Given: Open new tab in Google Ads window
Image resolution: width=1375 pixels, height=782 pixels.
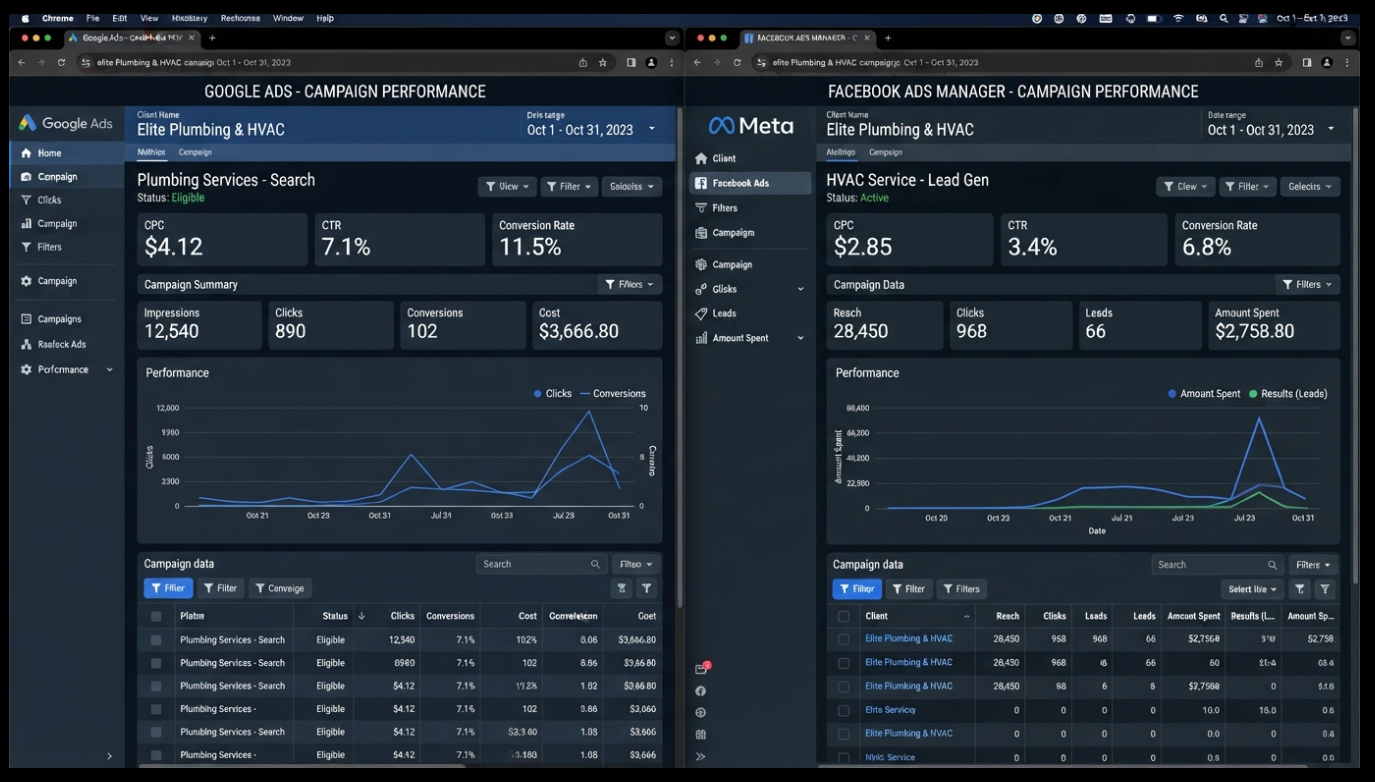Looking at the screenshot, I should coord(212,38).
